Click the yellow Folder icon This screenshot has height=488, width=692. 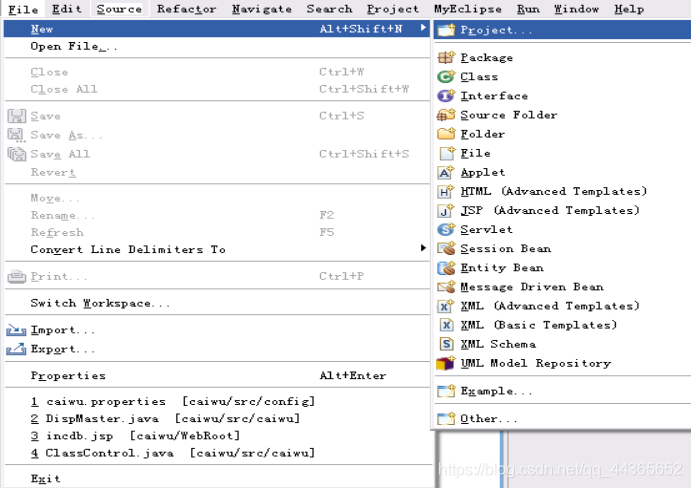(x=446, y=134)
